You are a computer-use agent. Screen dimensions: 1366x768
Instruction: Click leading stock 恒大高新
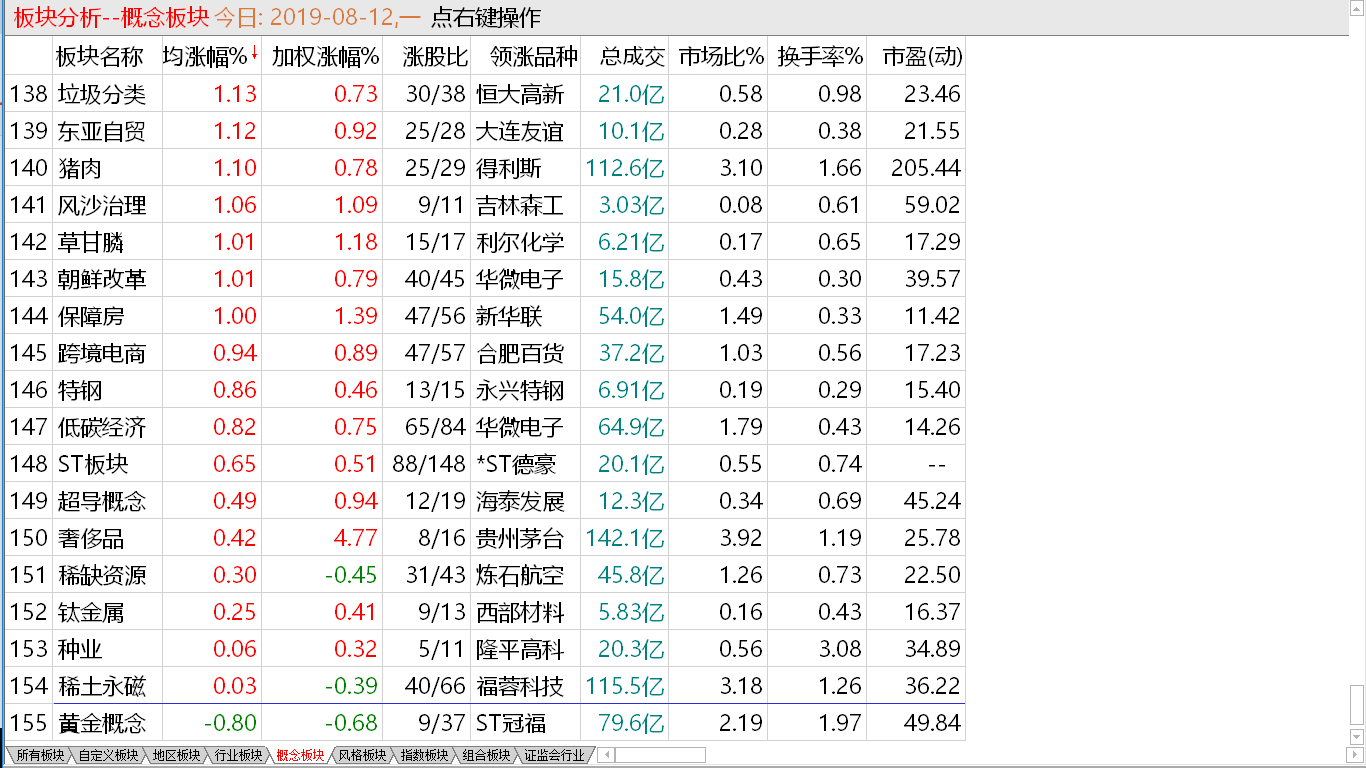tap(520, 94)
